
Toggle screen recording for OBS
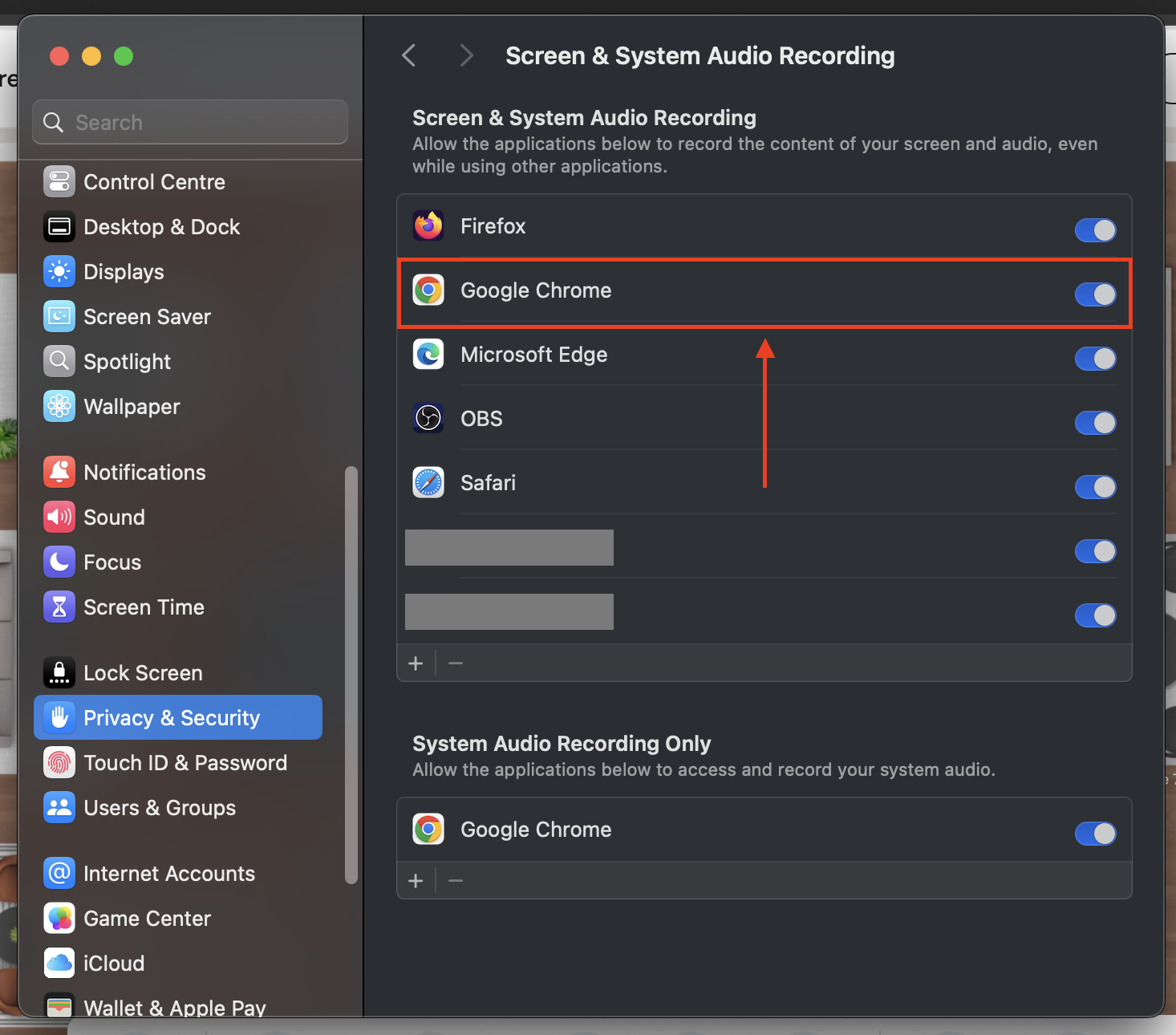1095,423
